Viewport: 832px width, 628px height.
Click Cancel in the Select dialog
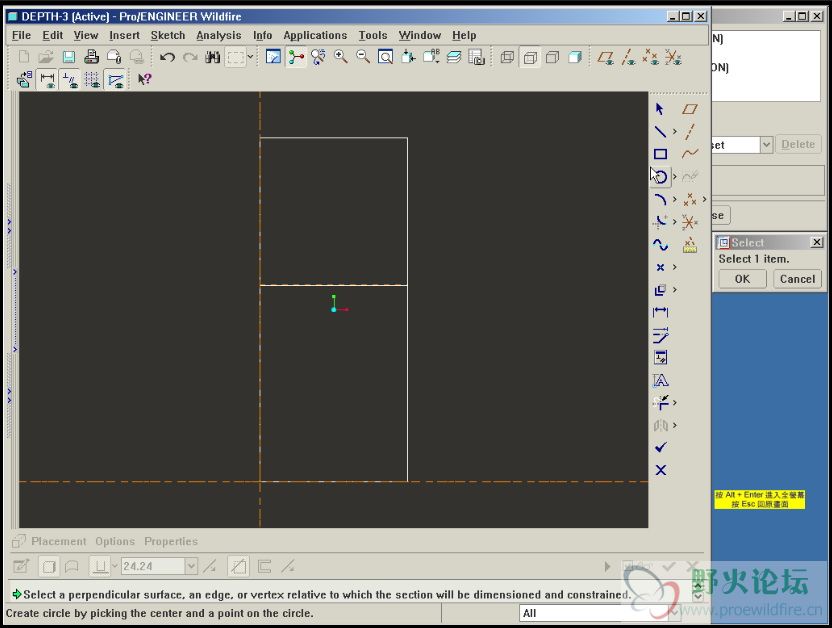click(797, 279)
